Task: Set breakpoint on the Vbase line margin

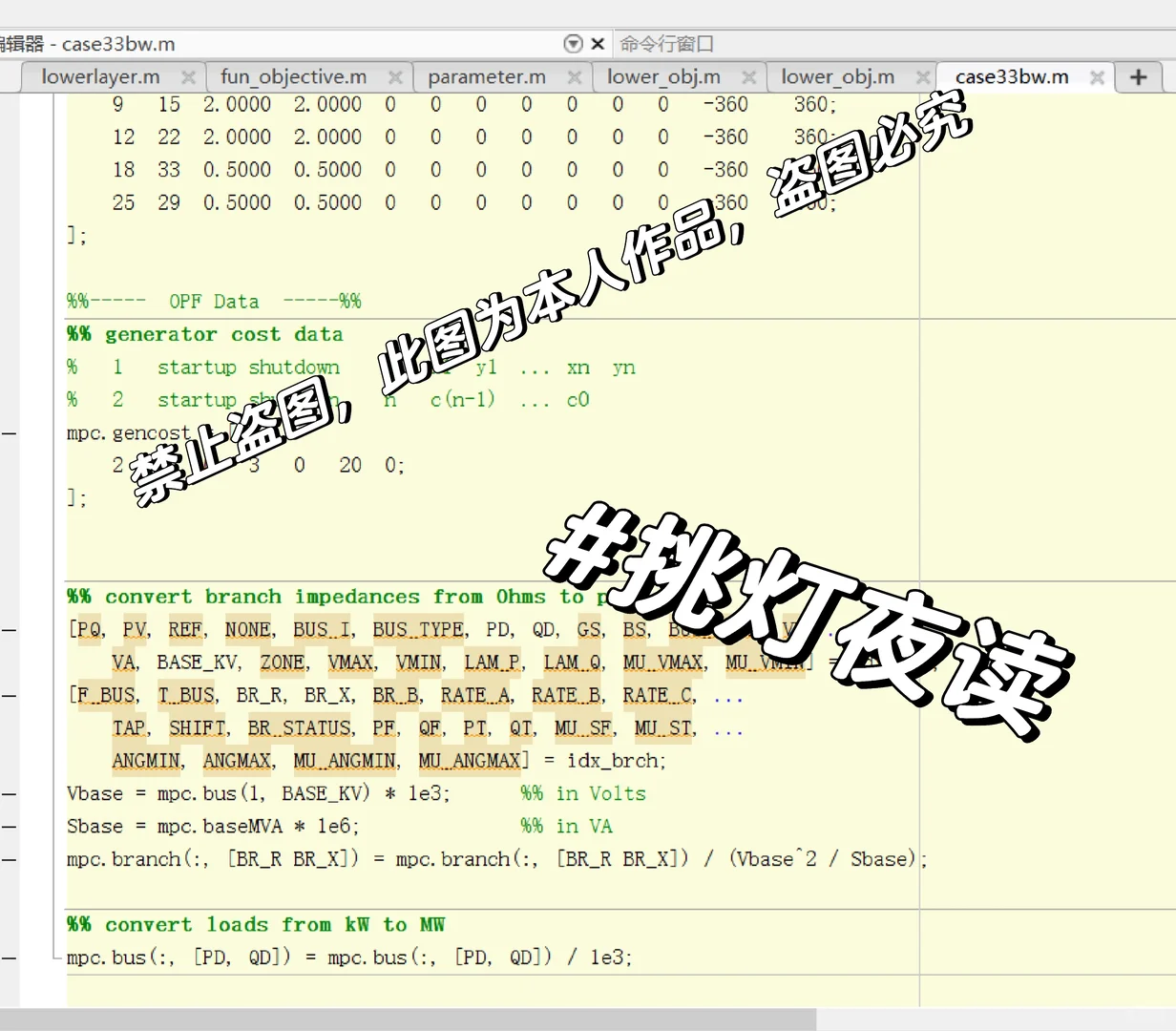Action: (9, 794)
